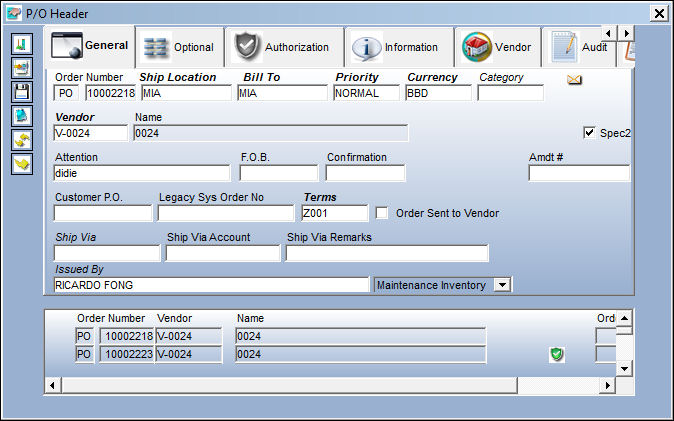Check the Order Sent to Vendor box
The image size is (674, 421).
382,213
